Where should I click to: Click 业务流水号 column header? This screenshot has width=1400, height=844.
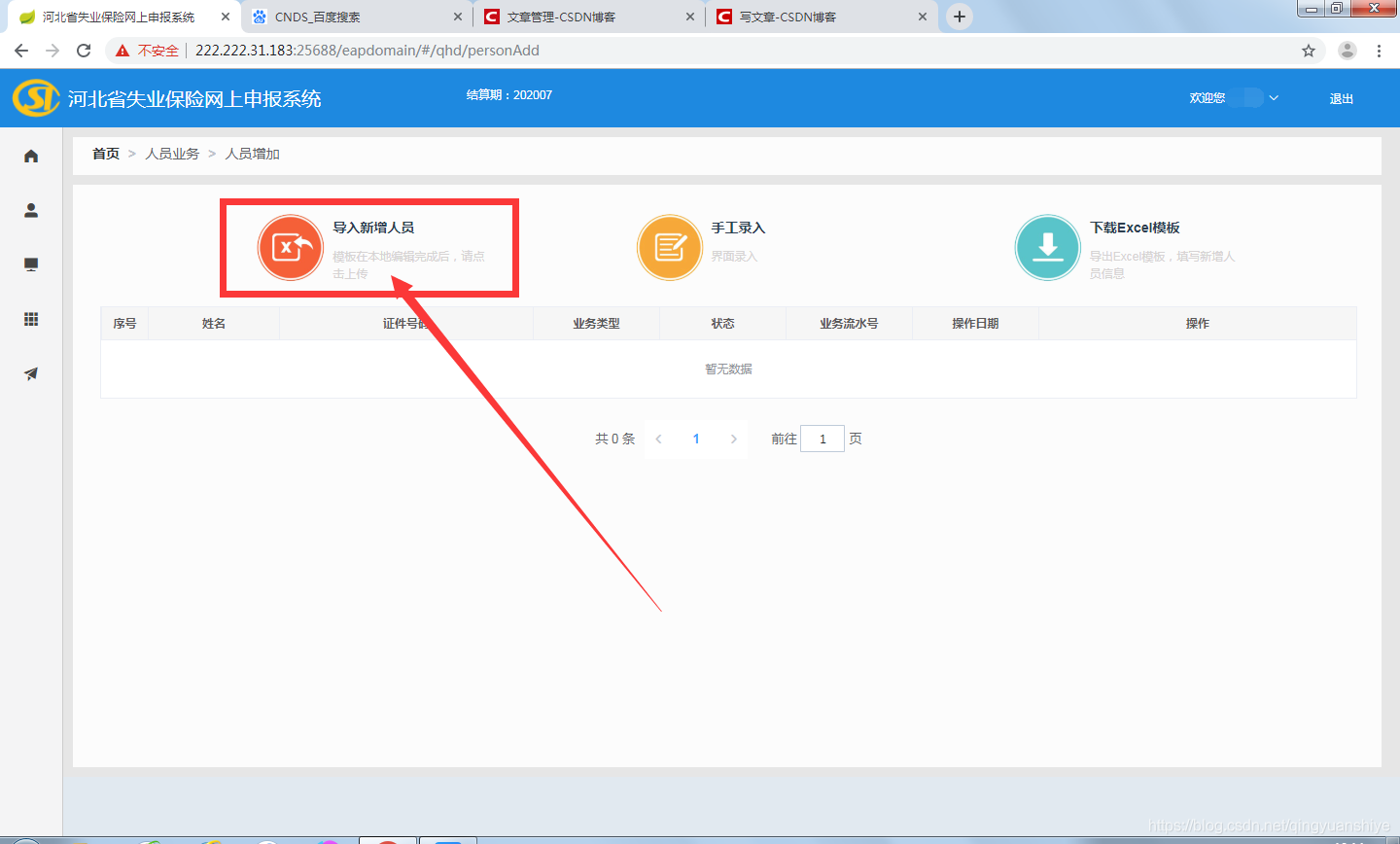click(849, 324)
